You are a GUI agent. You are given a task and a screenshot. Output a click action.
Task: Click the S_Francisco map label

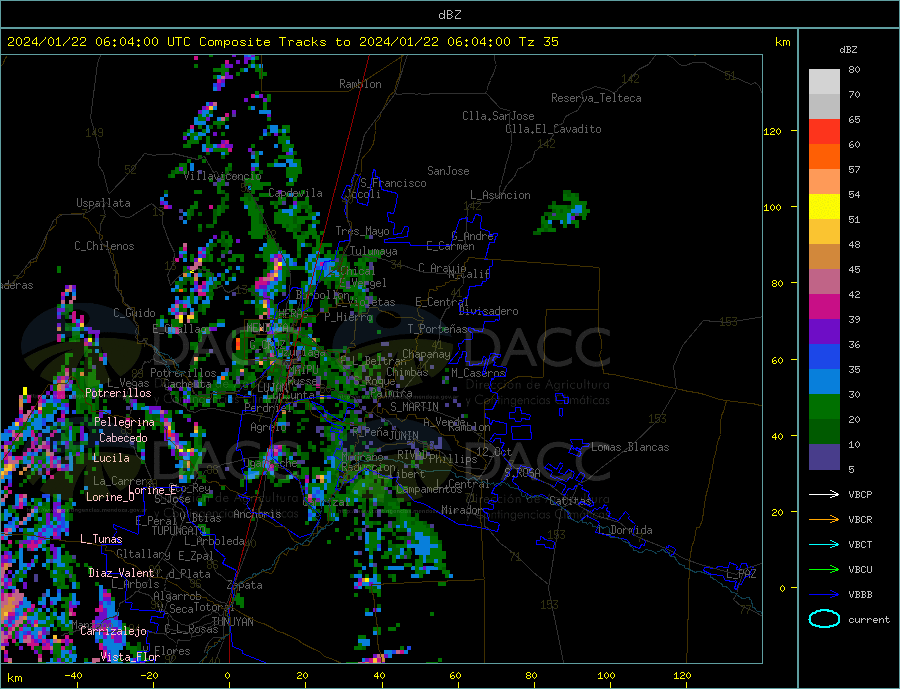pos(393,183)
